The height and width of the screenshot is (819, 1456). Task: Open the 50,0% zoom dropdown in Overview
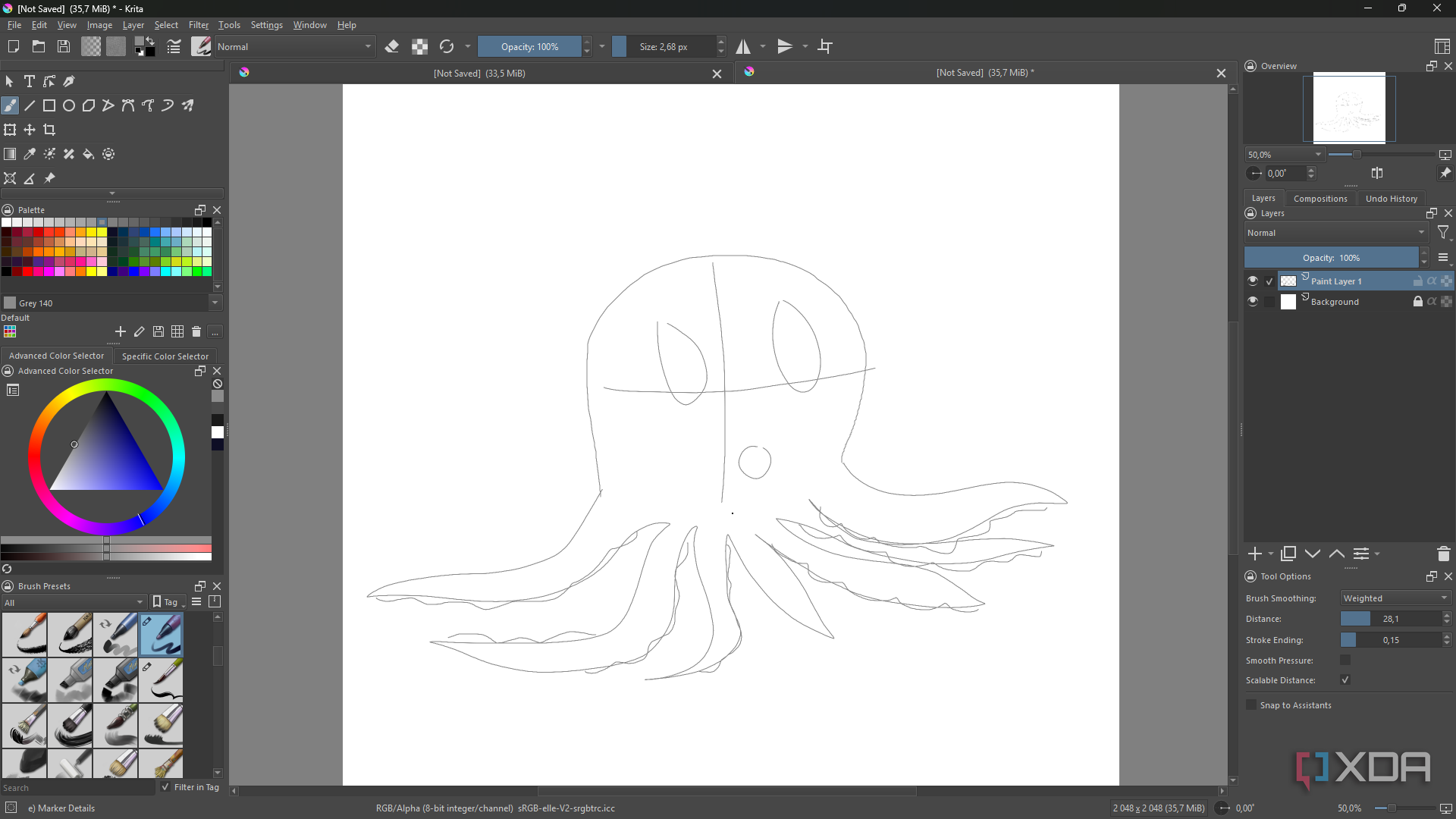click(1285, 155)
